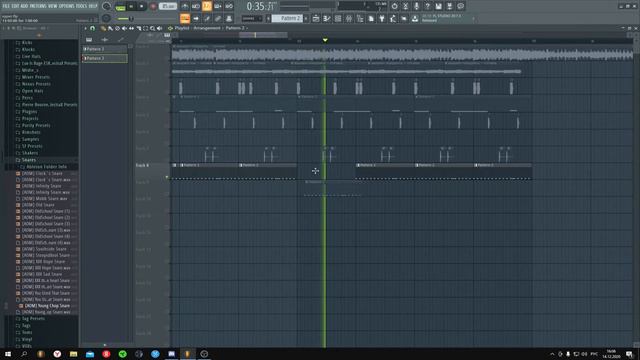Click the master pitch knob

pos(106,18)
